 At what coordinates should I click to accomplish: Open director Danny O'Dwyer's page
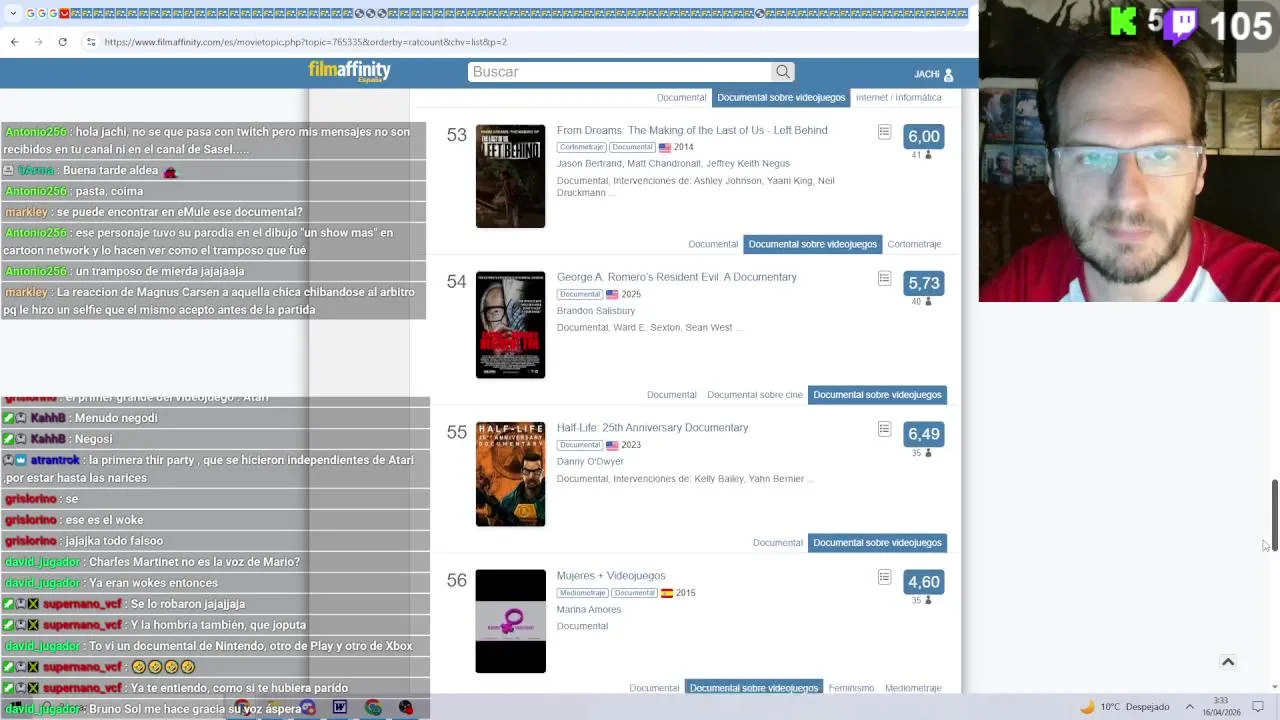590,461
